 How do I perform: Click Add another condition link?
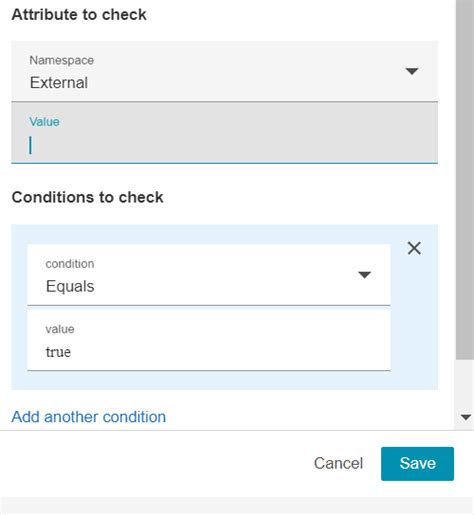click(89, 417)
